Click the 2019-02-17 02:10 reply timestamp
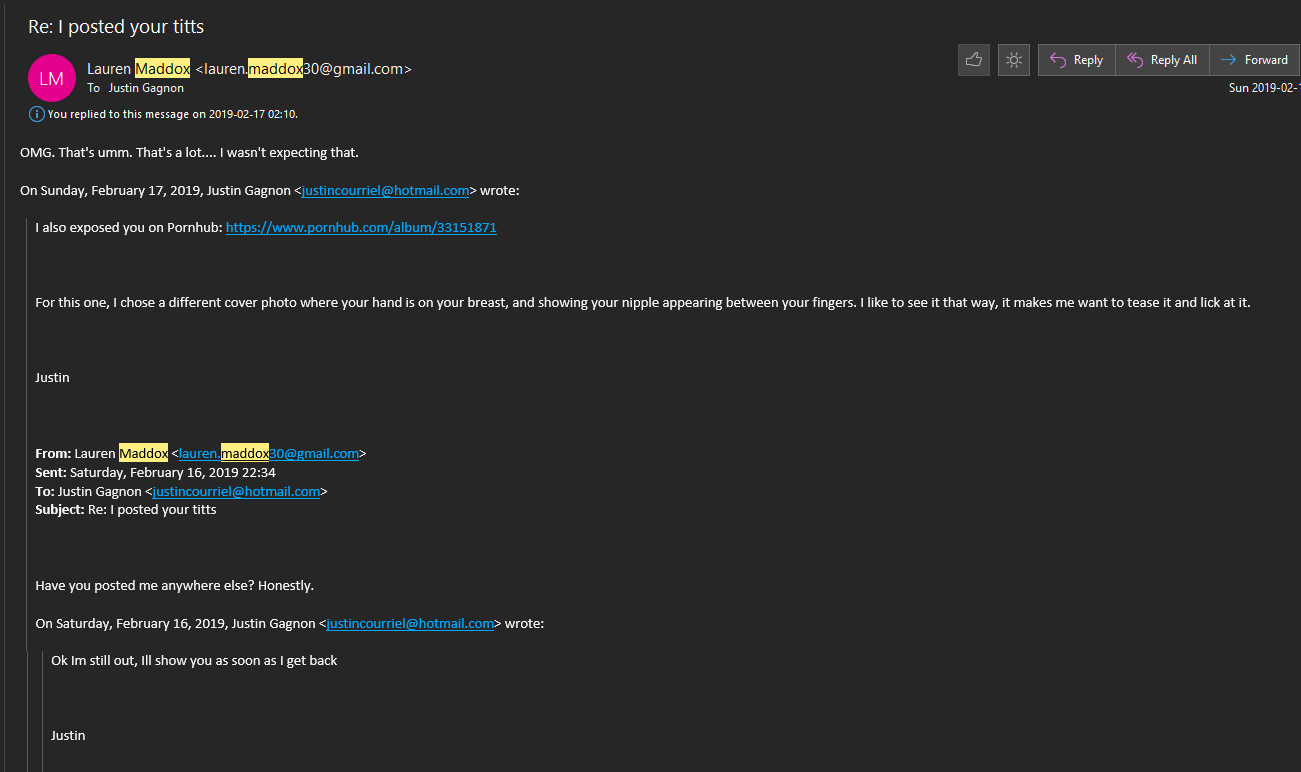This screenshot has width=1301, height=772. pyautogui.click(x=252, y=114)
